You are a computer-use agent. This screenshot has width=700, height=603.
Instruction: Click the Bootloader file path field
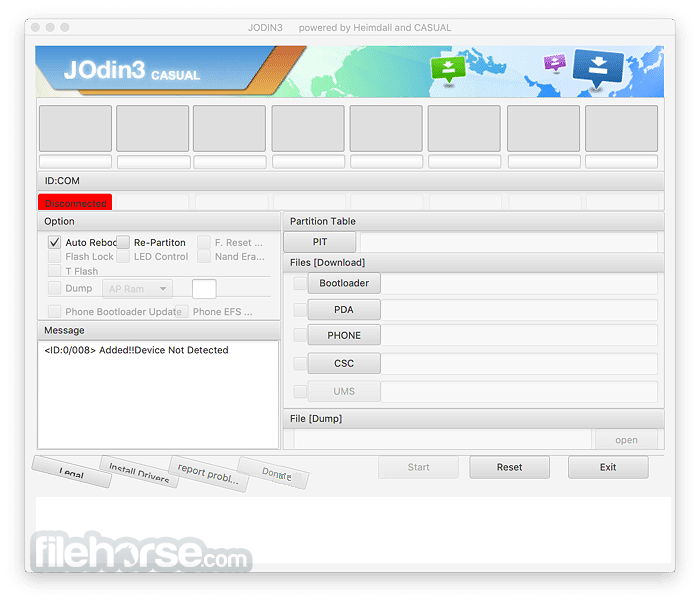(519, 283)
